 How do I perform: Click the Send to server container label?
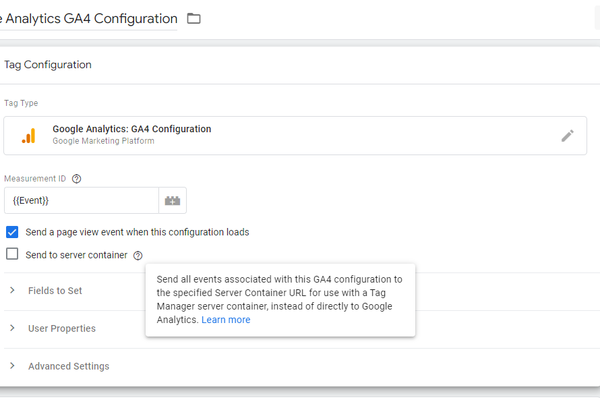point(77,255)
